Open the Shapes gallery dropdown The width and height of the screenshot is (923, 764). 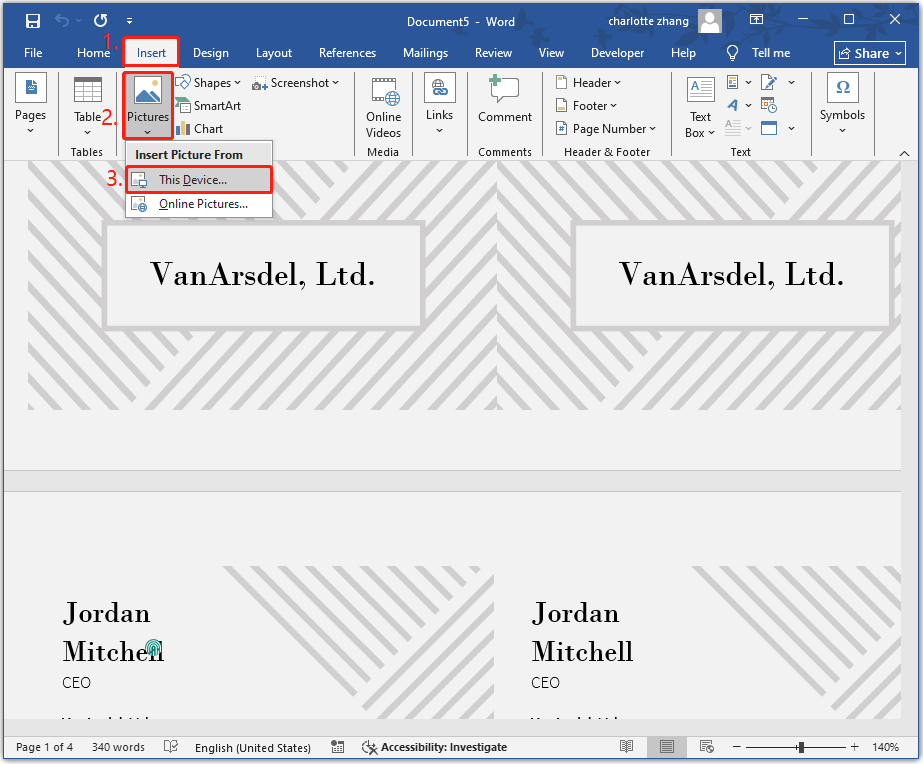(209, 83)
